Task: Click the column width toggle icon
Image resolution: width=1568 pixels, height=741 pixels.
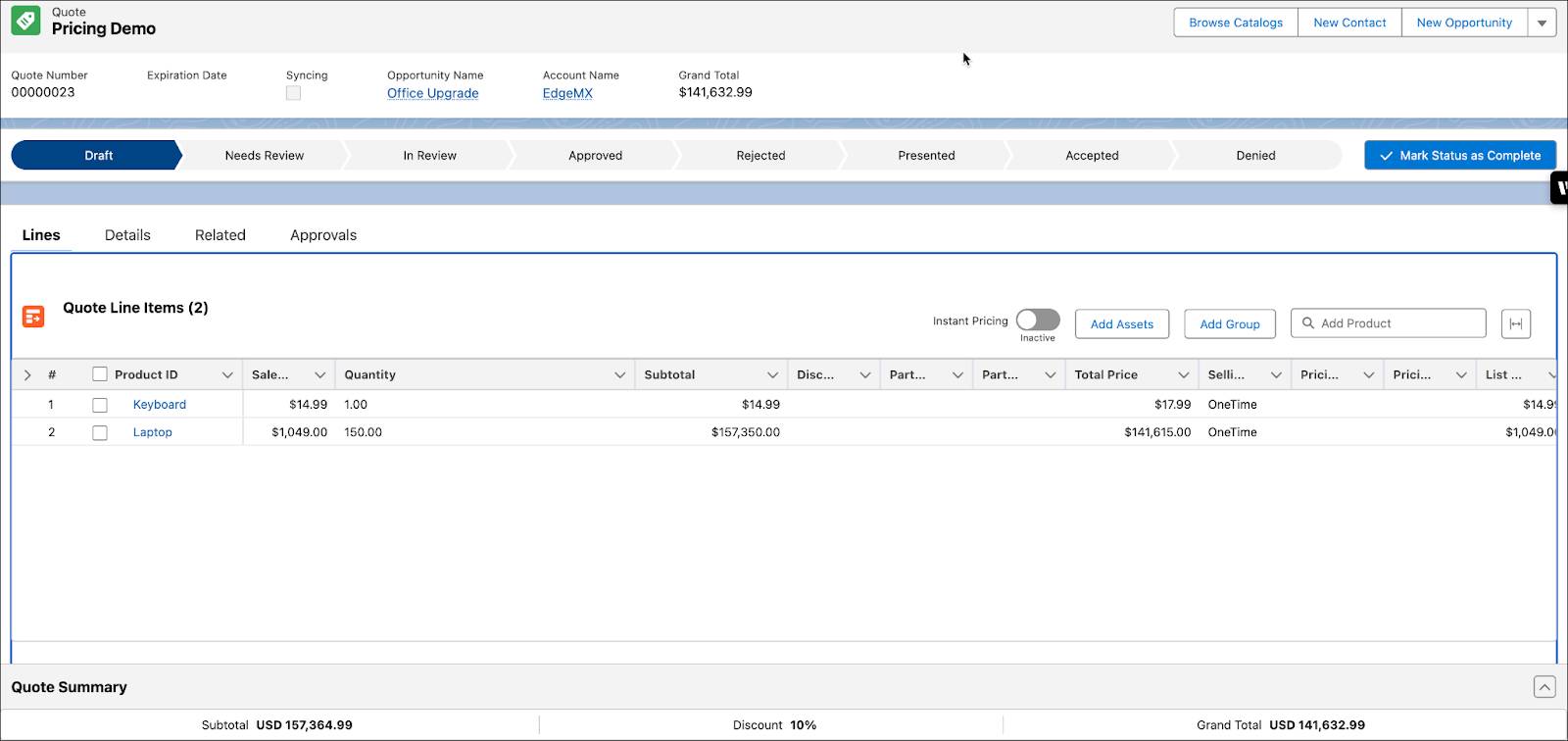Action: click(1515, 323)
